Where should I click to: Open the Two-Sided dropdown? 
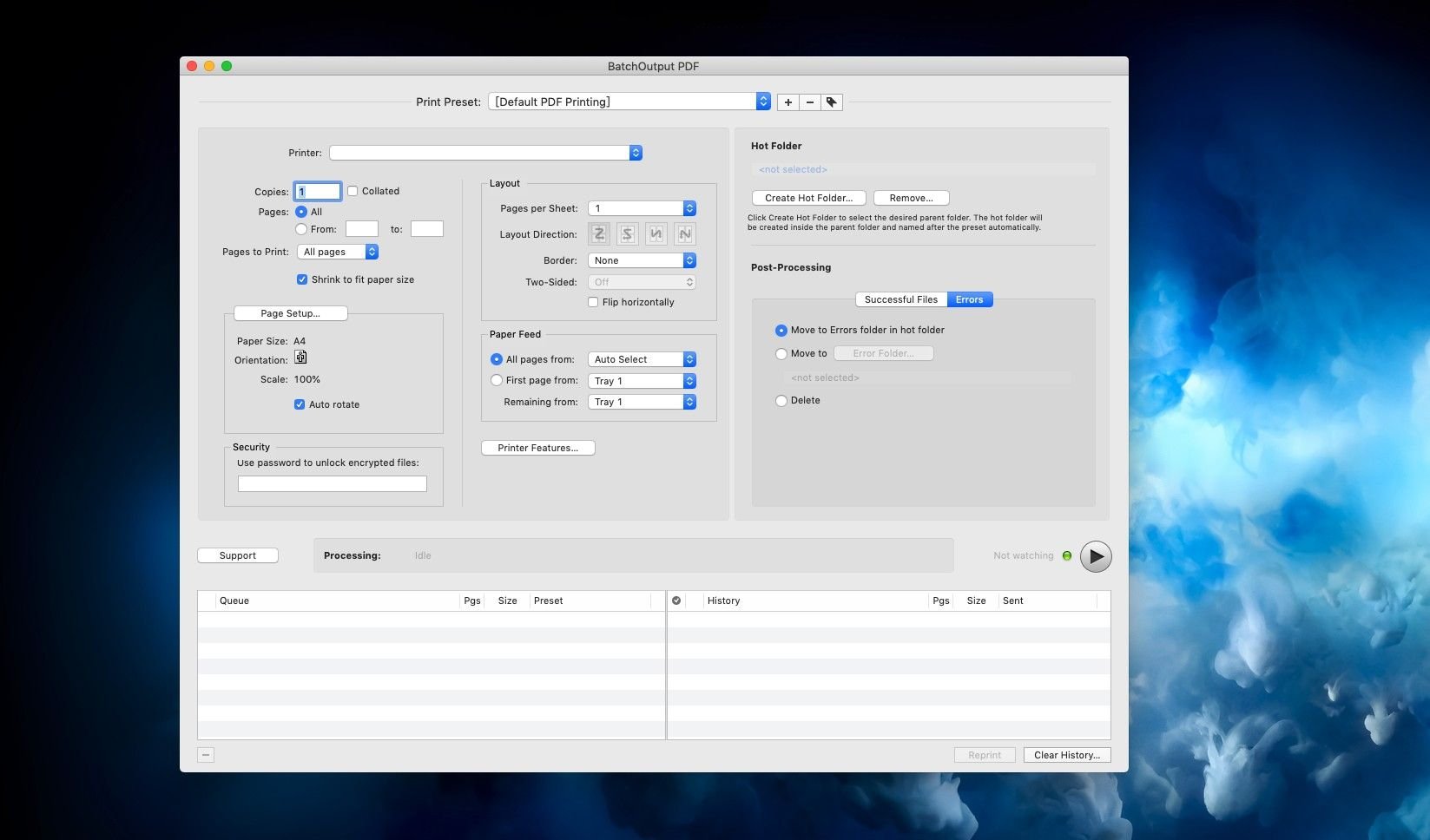pyautogui.click(x=642, y=282)
